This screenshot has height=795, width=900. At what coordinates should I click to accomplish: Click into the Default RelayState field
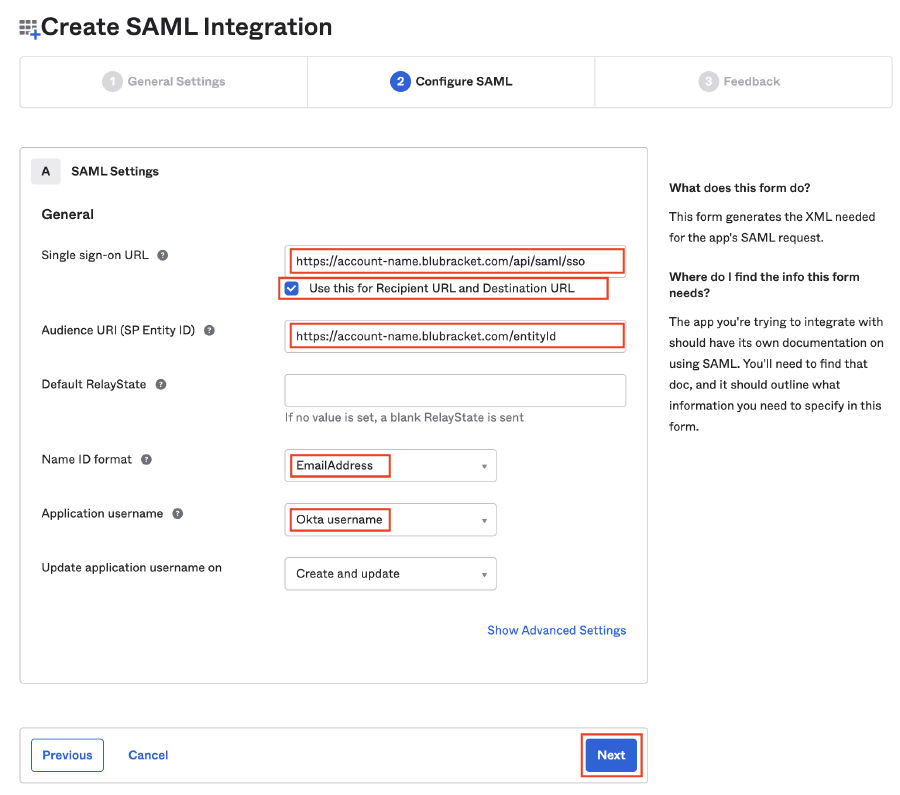[455, 390]
